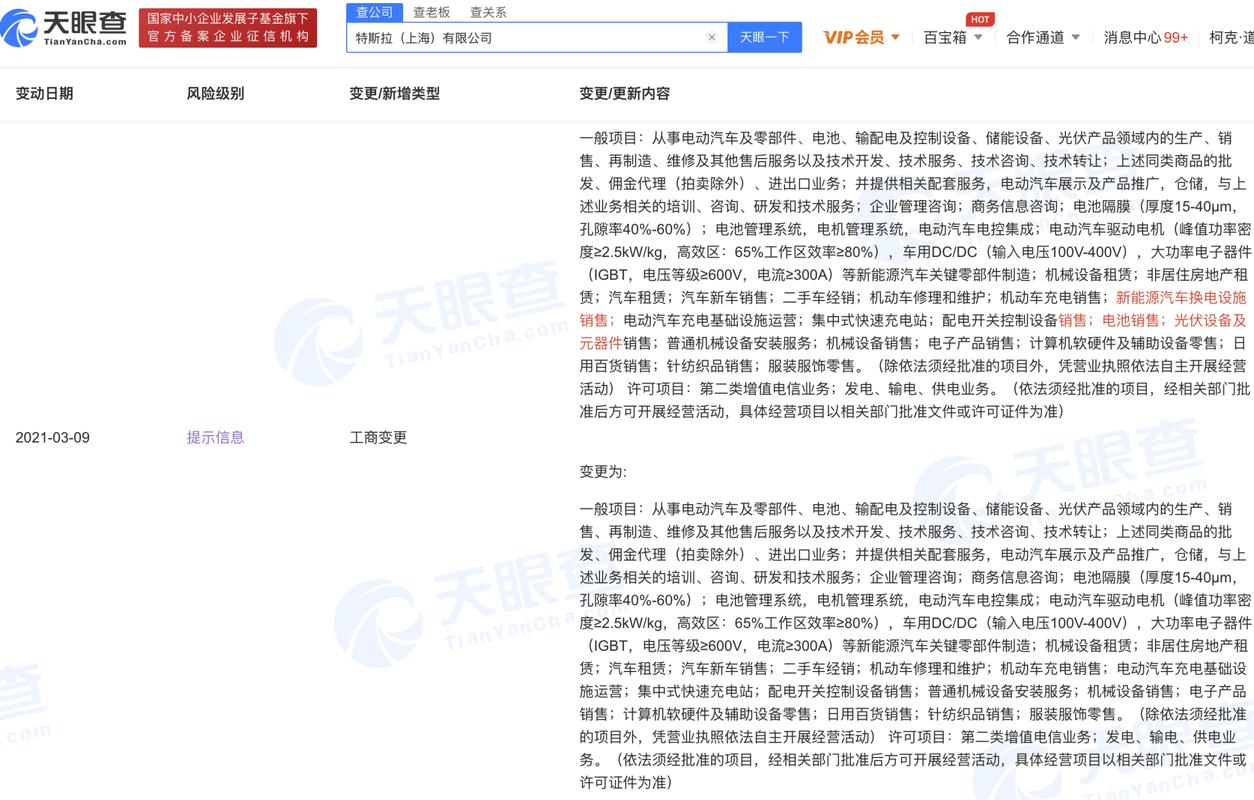Expand the 百宝箱 menu

point(953,37)
